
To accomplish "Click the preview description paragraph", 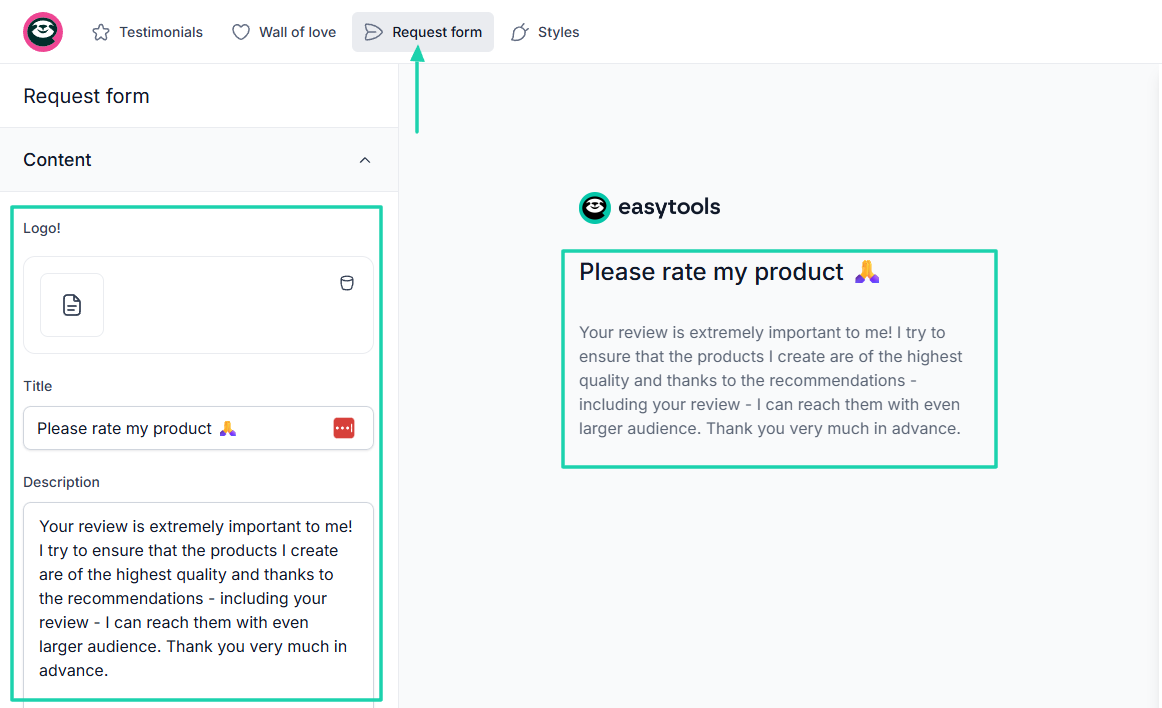I will pyautogui.click(x=770, y=380).
